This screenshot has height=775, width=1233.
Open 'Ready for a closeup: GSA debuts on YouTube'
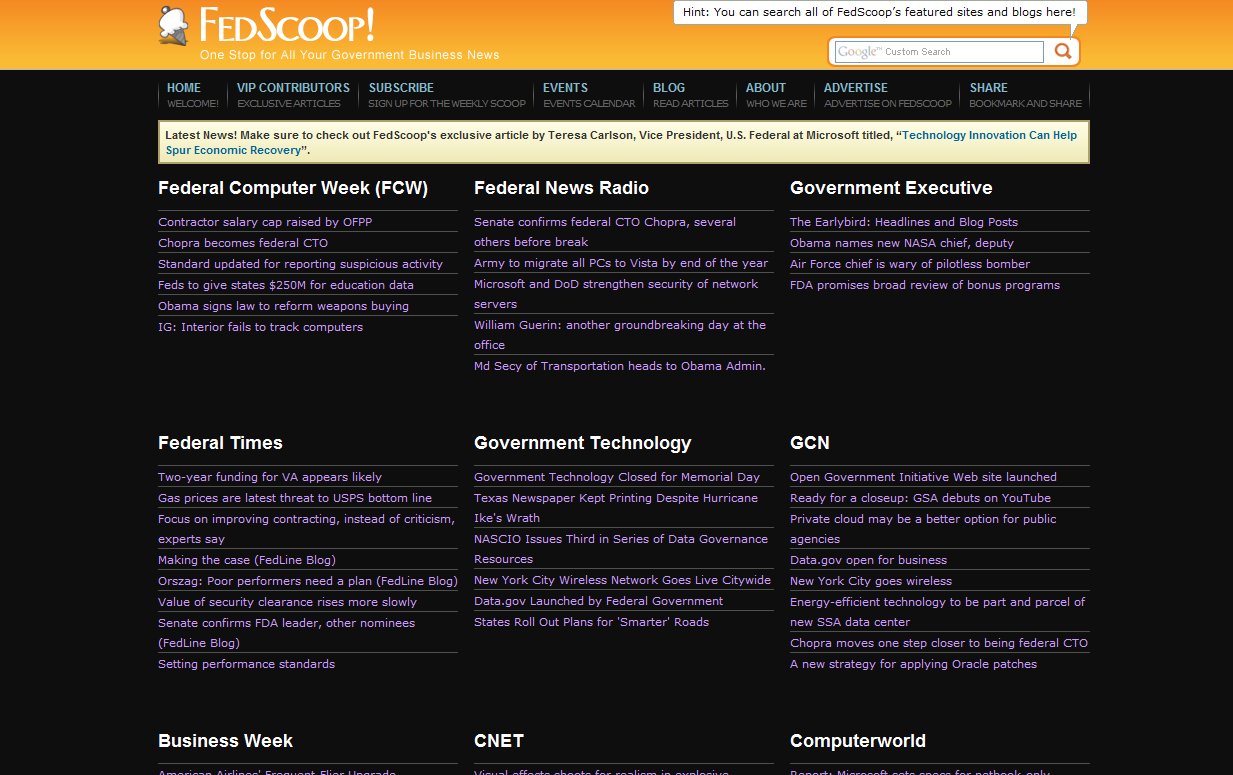point(920,498)
